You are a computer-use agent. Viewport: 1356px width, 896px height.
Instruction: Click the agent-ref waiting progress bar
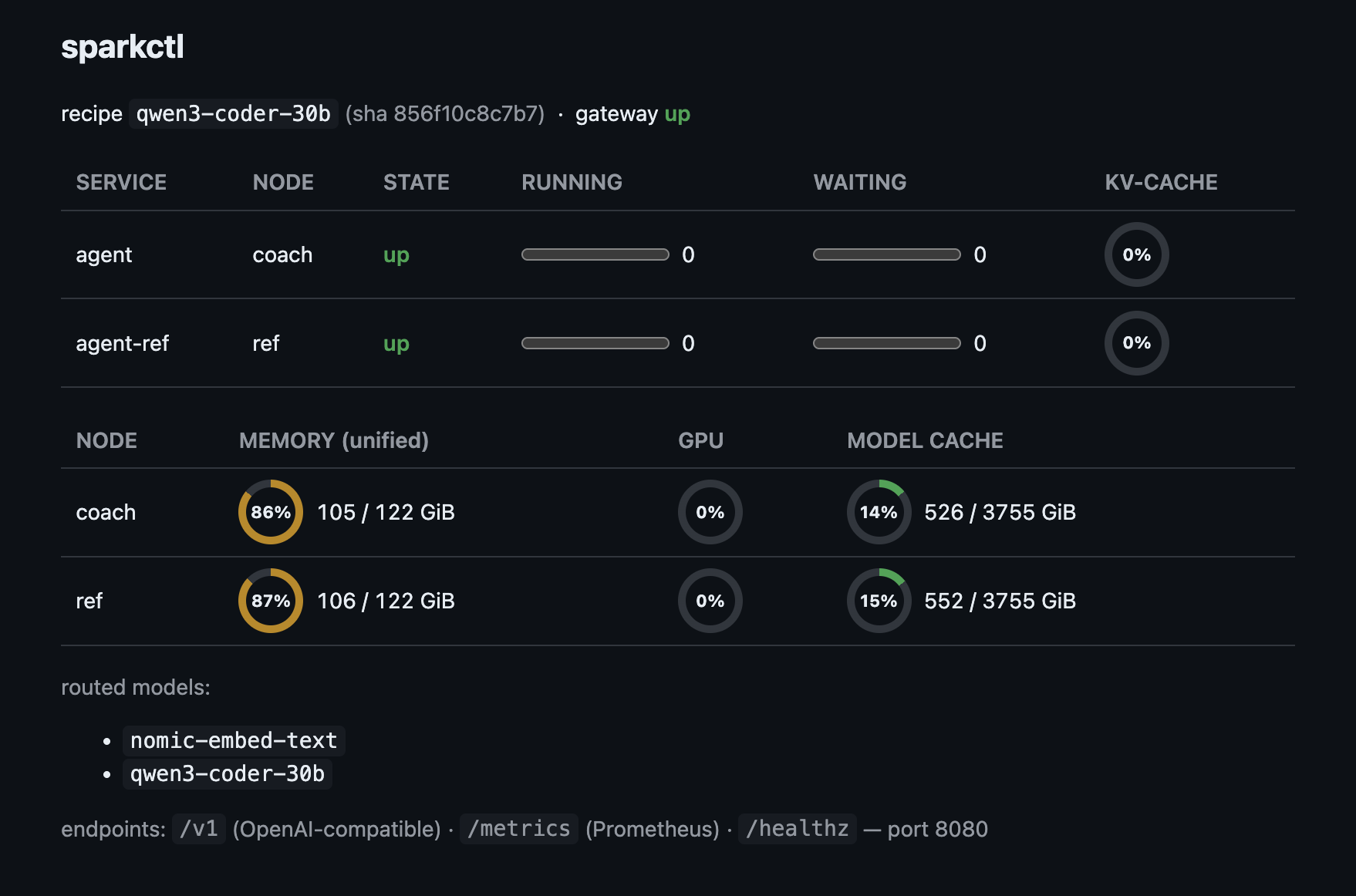[886, 343]
